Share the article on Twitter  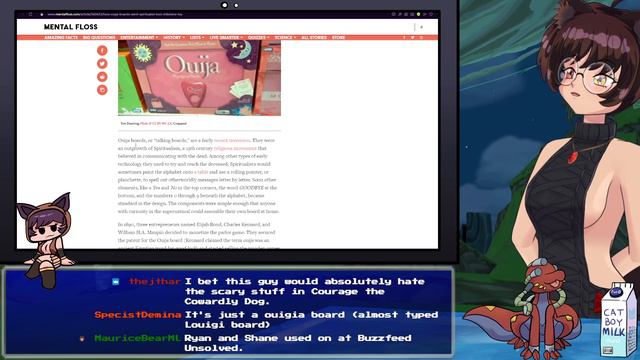(102, 63)
